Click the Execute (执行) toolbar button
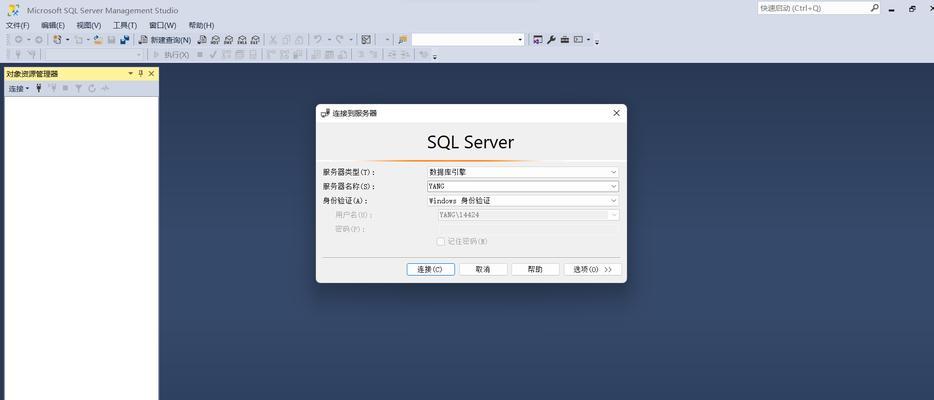Screen dimensions: 934x400 171,55
